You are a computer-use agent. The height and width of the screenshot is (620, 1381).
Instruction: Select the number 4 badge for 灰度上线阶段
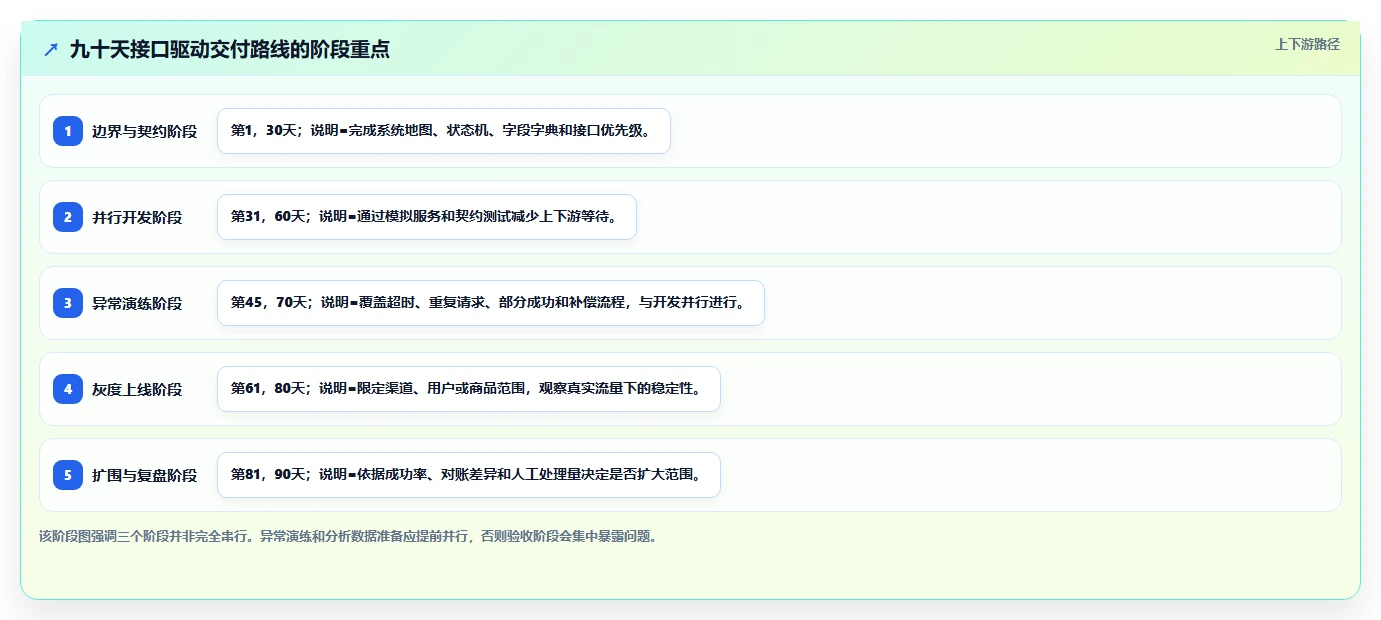68,389
